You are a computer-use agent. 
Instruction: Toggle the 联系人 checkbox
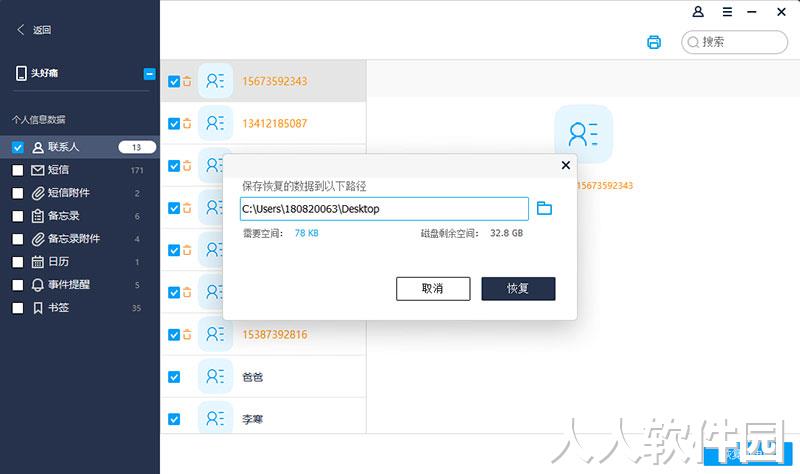[x=18, y=147]
